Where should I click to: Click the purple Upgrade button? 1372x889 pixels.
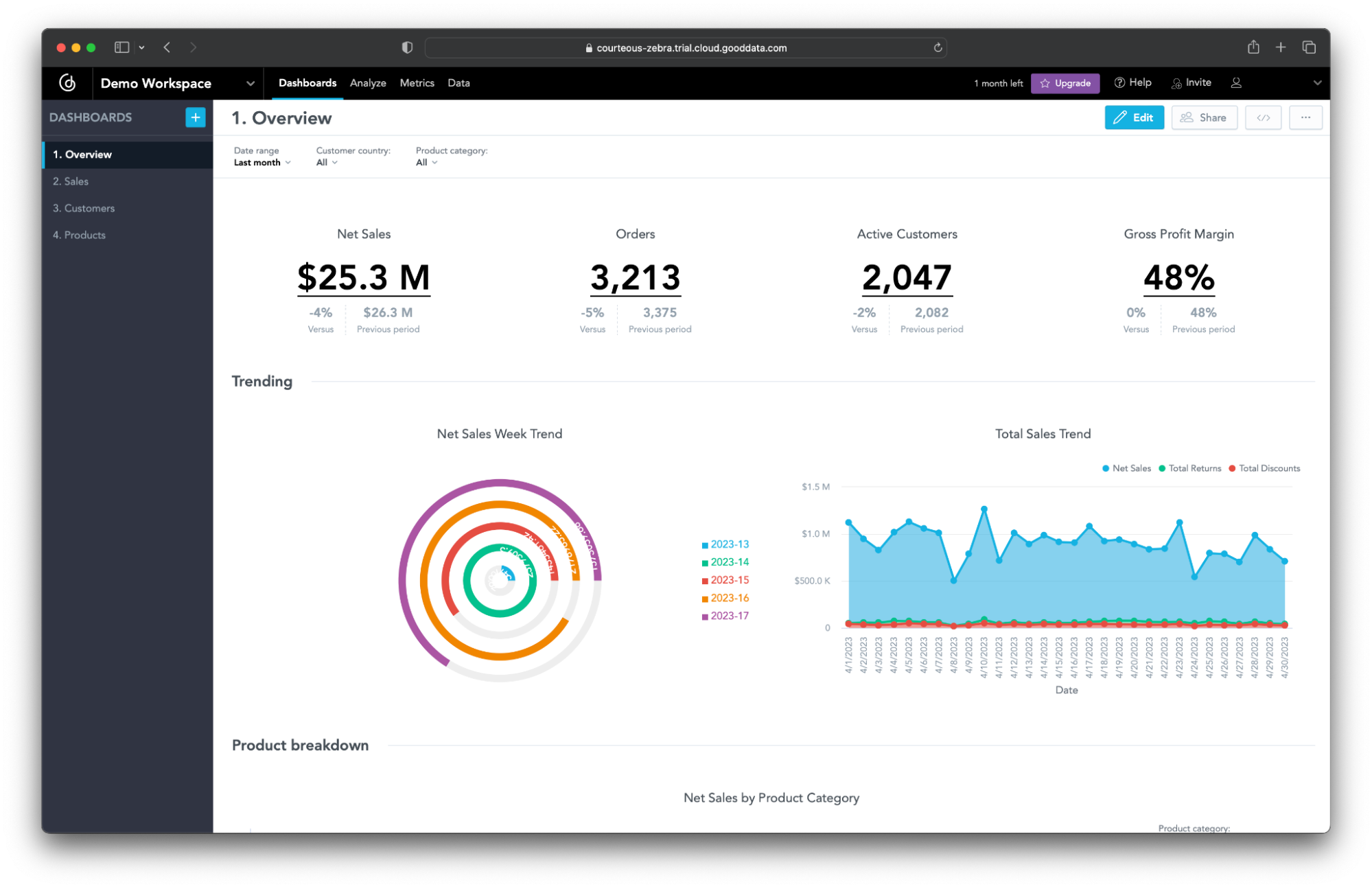click(1065, 82)
